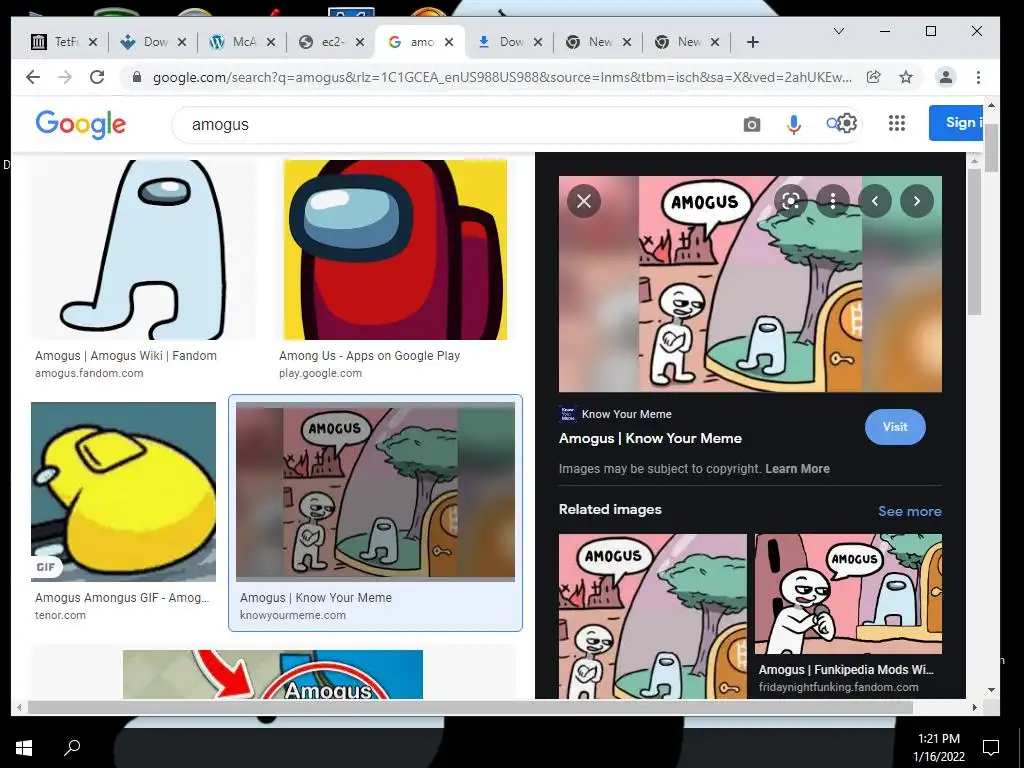Reload the current page

[x=97, y=77]
